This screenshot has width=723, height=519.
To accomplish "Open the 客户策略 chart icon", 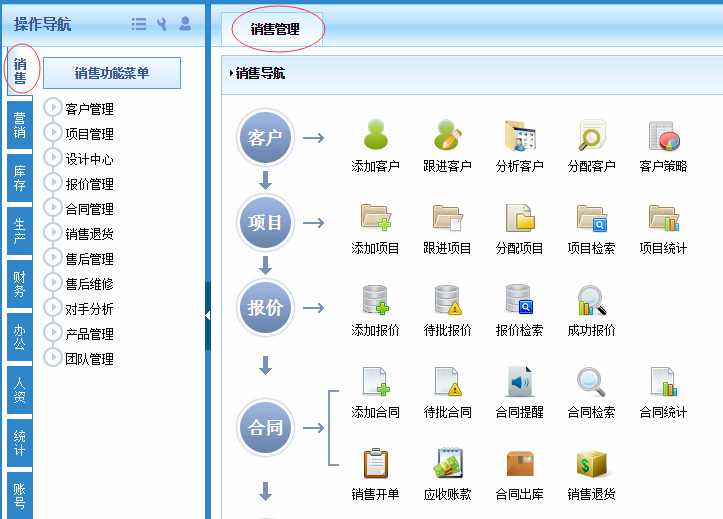I will coord(664,136).
